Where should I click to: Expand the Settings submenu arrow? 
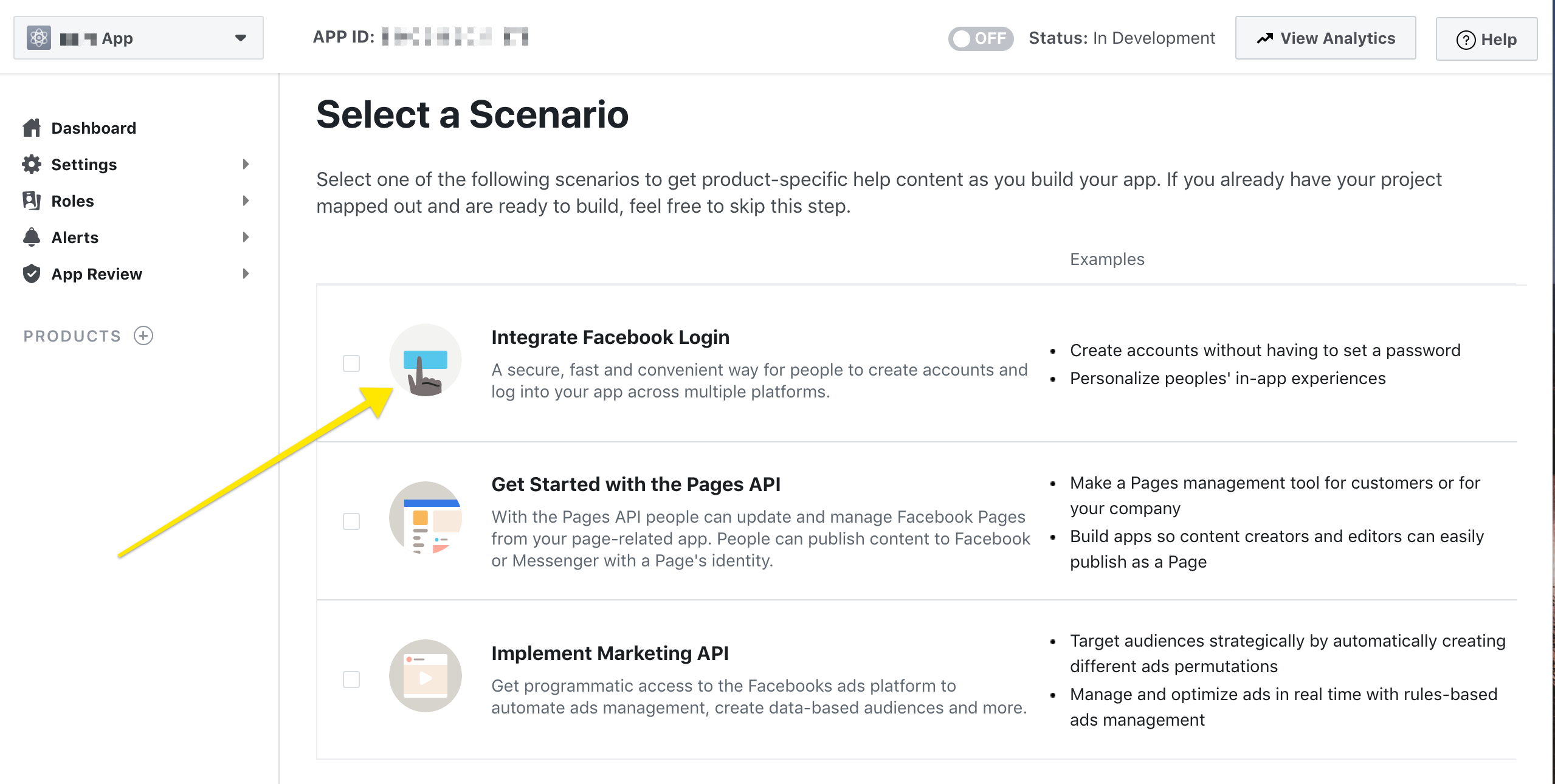tap(246, 164)
